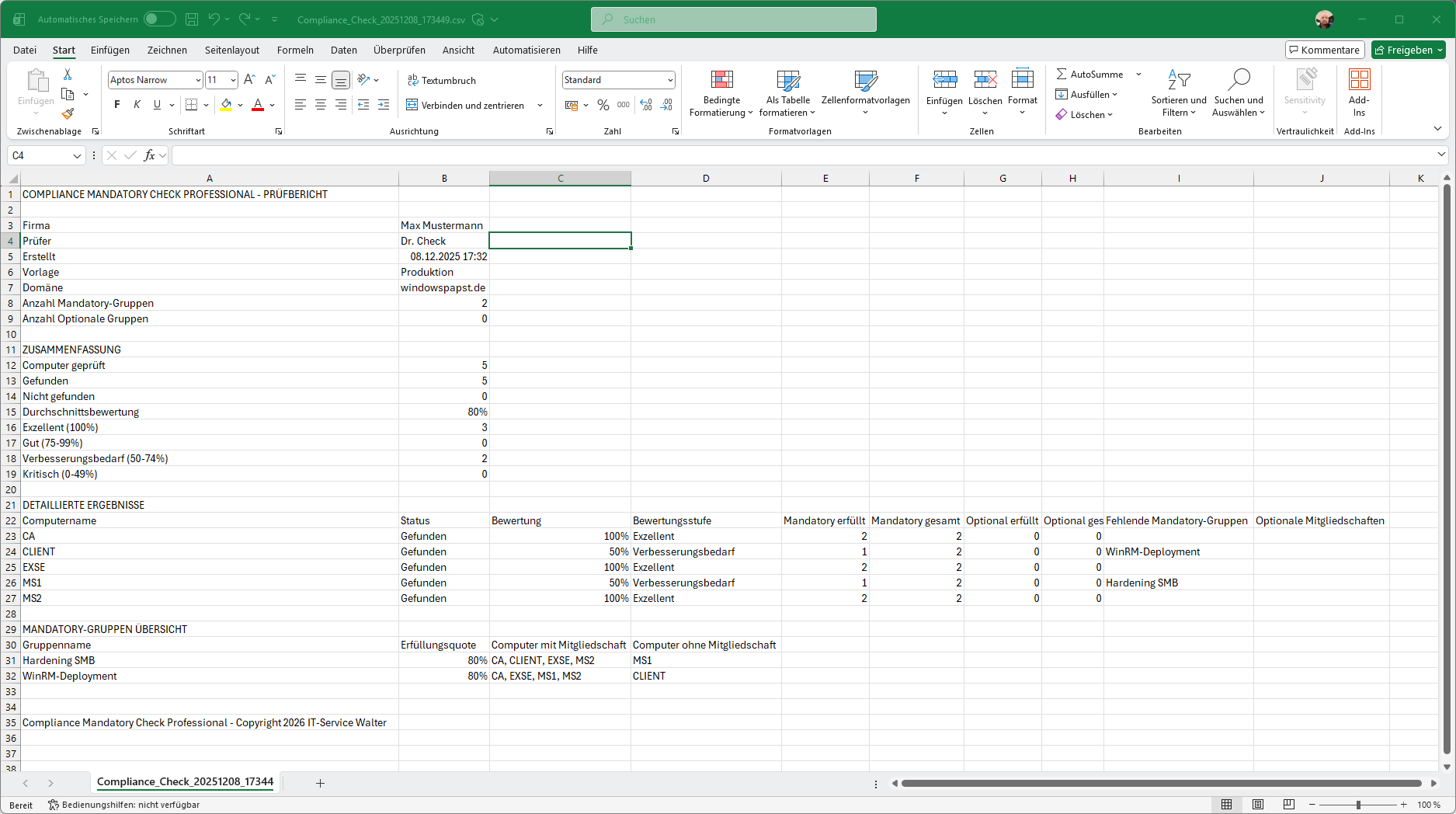
Task: Apply bold formatting with F button
Action: click(117, 105)
